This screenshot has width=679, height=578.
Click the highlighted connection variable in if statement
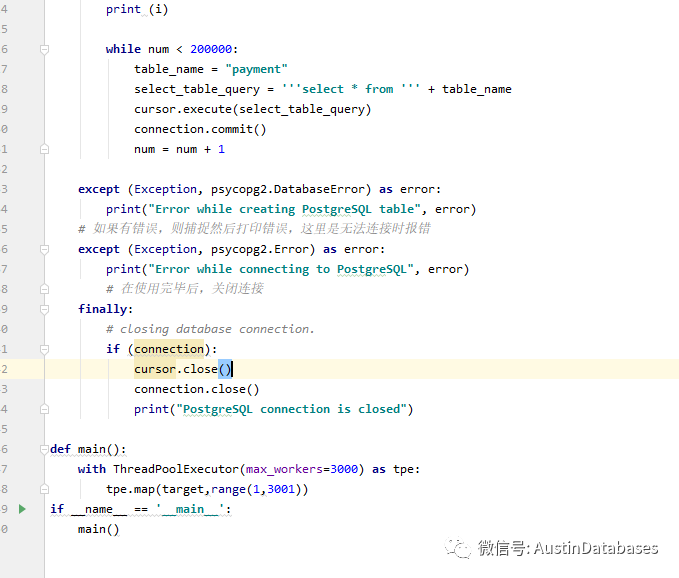168,349
